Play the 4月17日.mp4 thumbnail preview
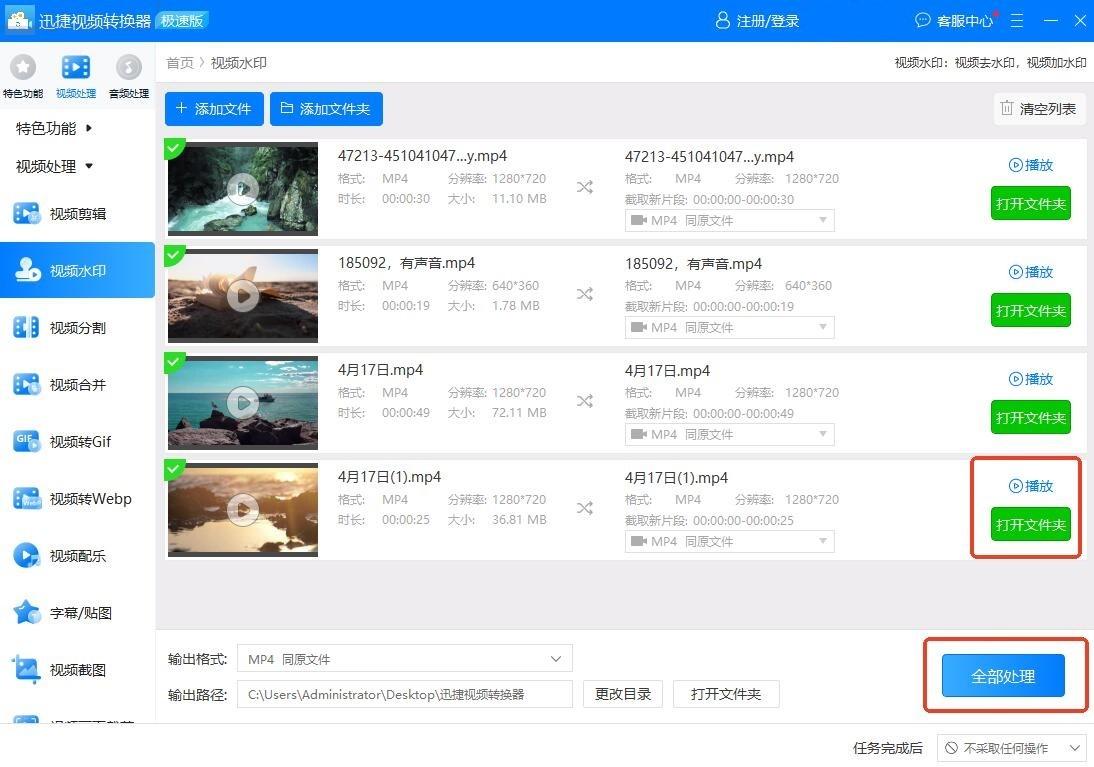This screenshot has height=767, width=1094. click(x=242, y=402)
